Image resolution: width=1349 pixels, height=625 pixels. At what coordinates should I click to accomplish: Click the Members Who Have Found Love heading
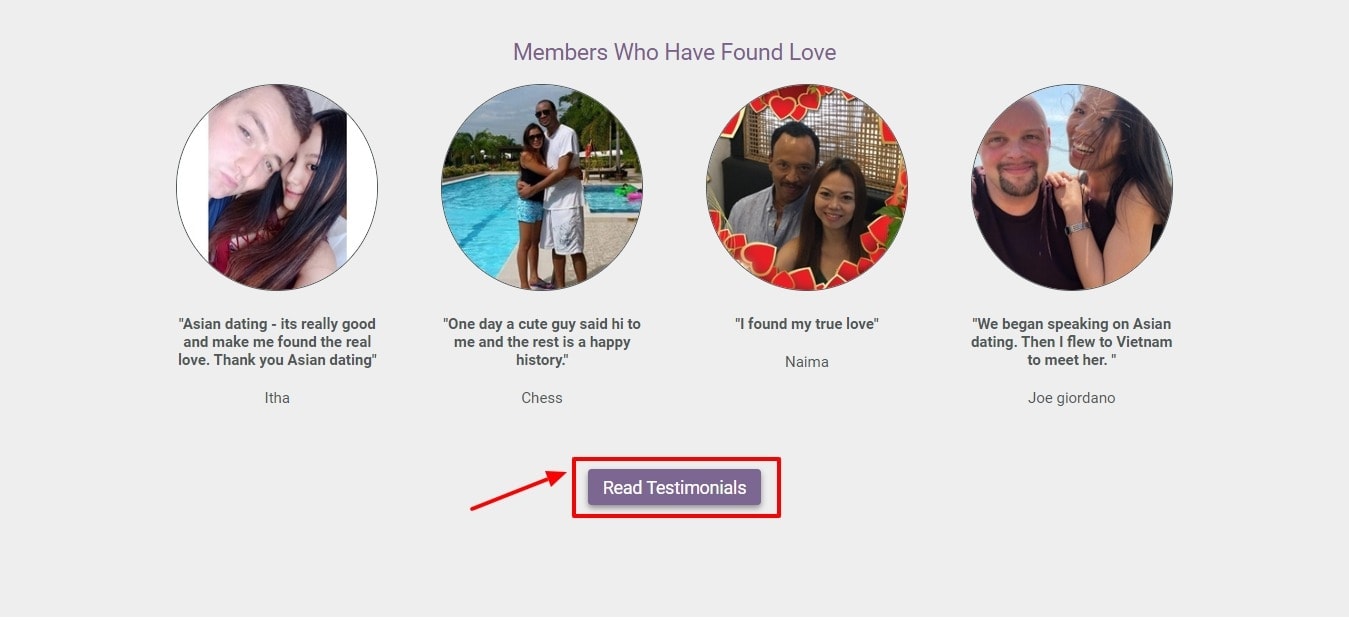click(x=674, y=52)
